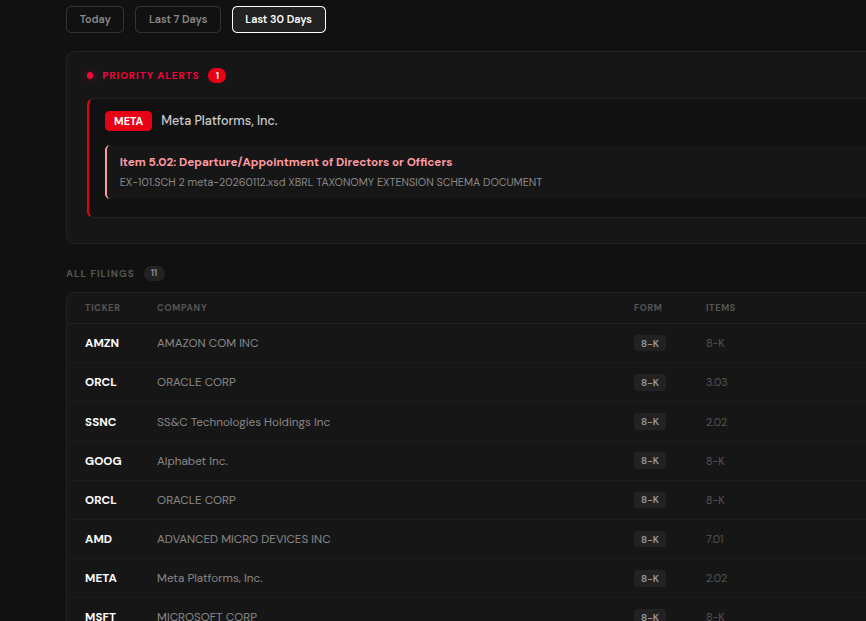
Task: Click the All Filings count badge
Action: point(154,273)
